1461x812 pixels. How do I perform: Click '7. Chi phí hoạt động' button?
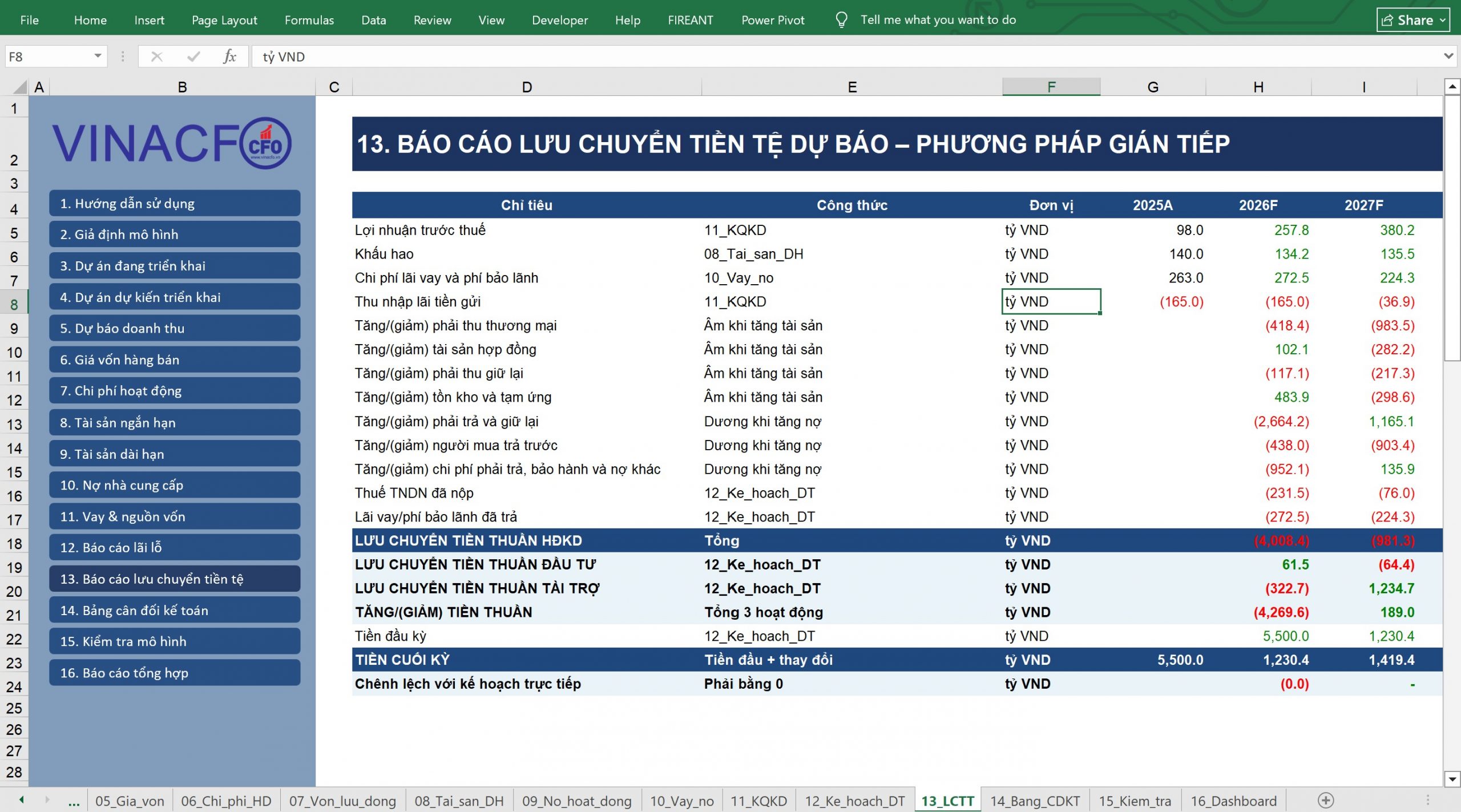pos(175,391)
